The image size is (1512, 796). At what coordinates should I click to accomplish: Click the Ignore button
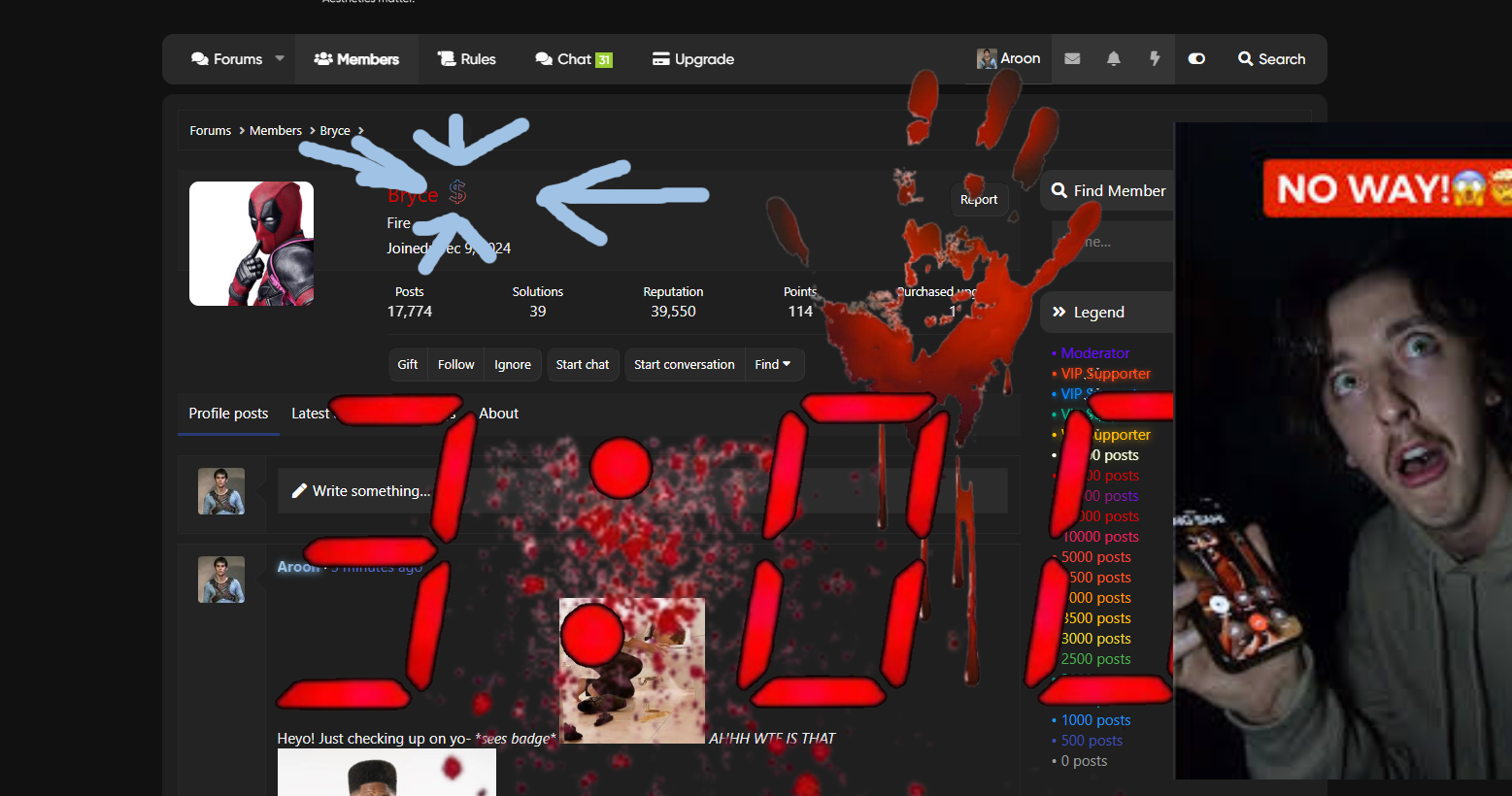pos(513,365)
